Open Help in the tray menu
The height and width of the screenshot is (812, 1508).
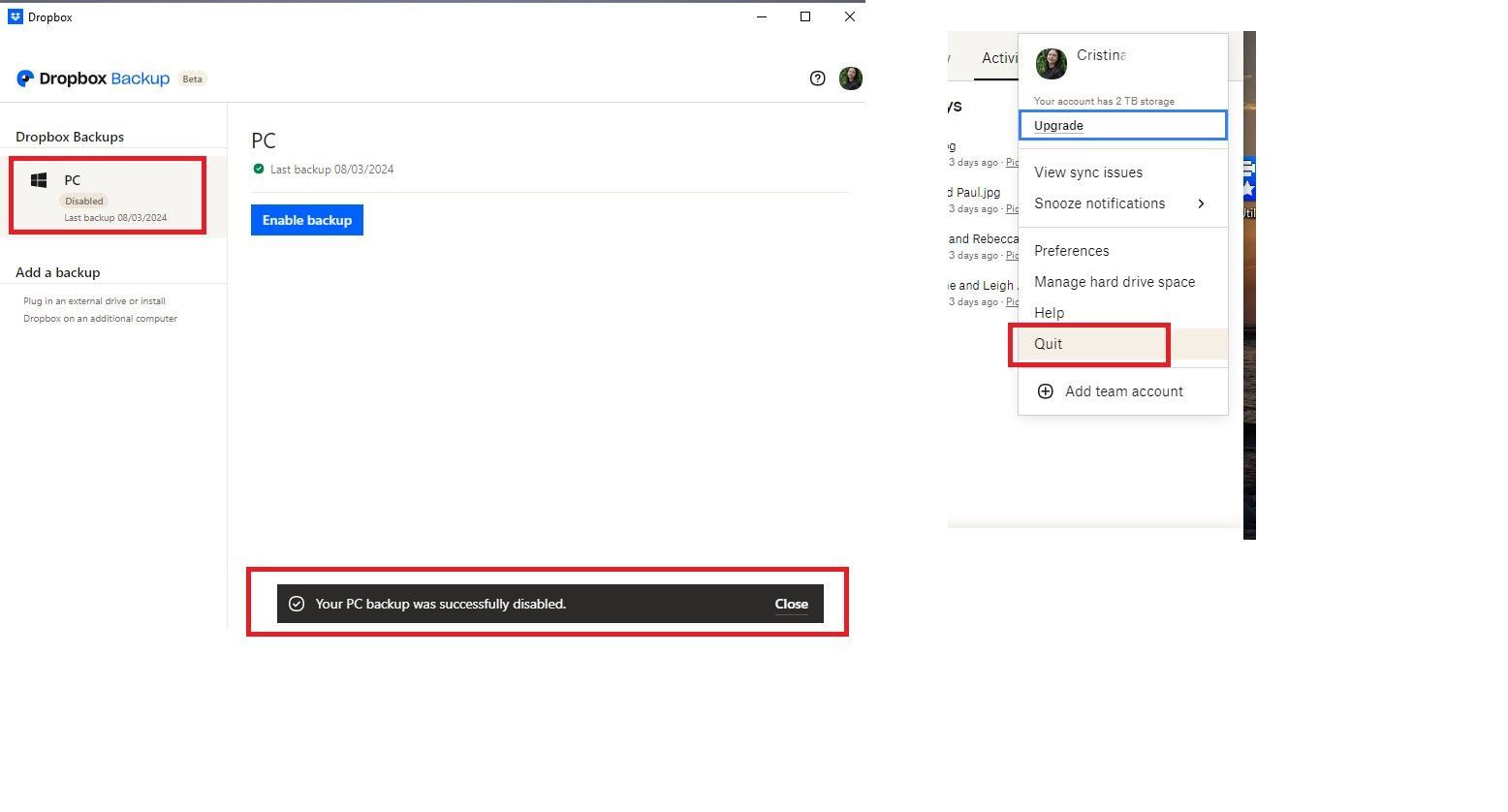pos(1050,313)
